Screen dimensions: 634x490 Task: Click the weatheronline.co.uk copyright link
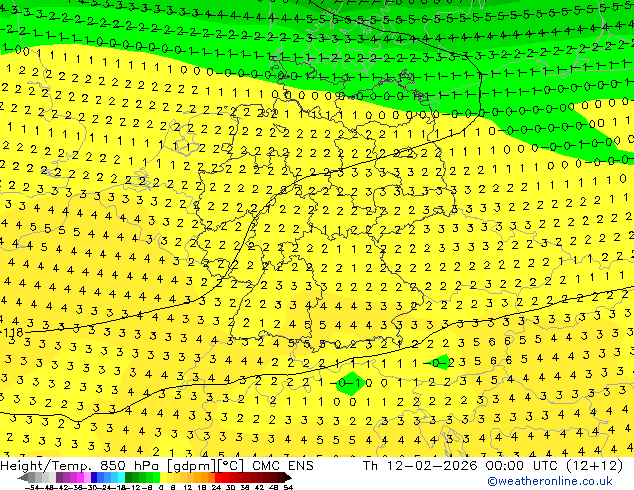pos(550,481)
